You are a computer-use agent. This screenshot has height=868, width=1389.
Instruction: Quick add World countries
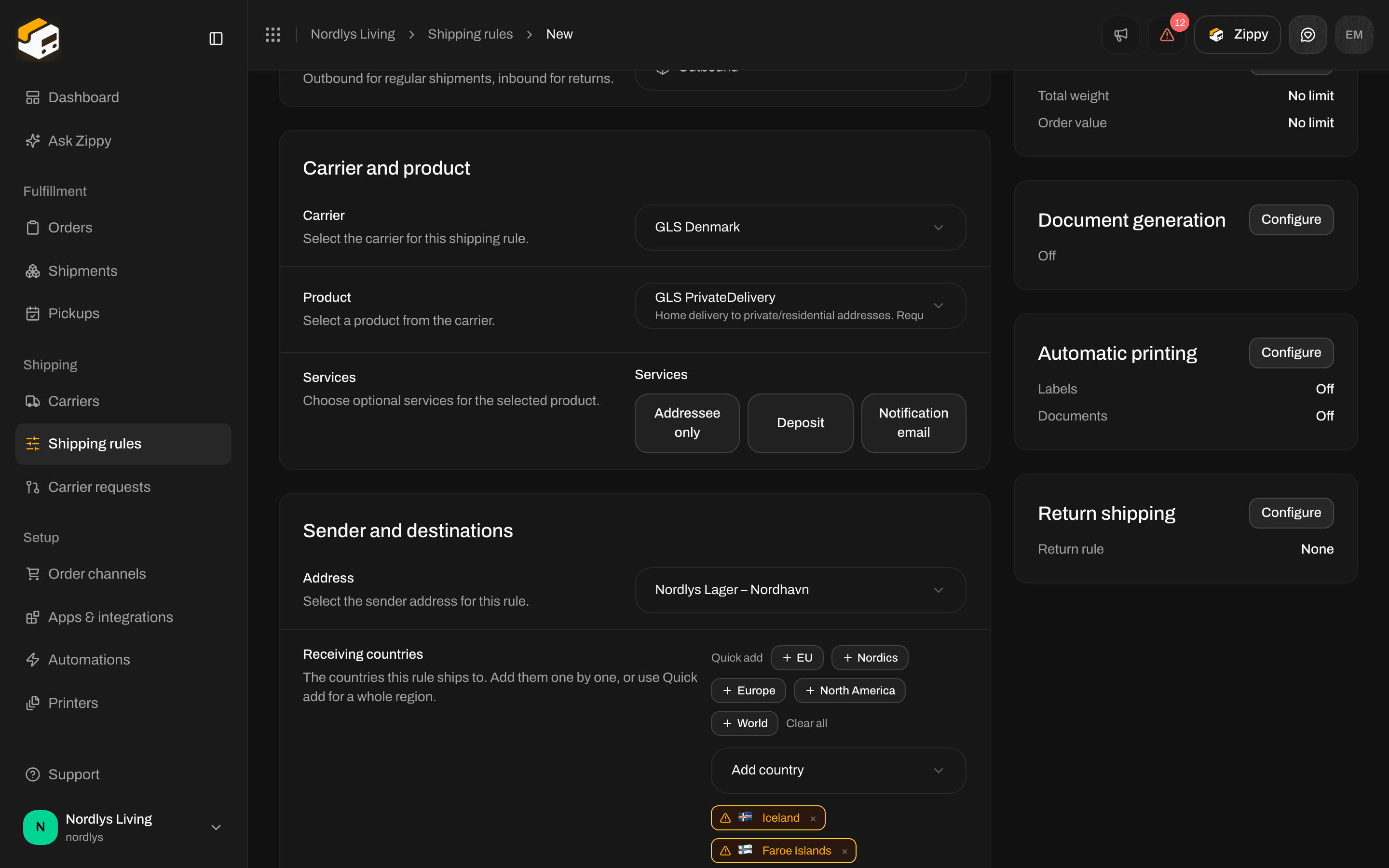pyautogui.click(x=745, y=723)
